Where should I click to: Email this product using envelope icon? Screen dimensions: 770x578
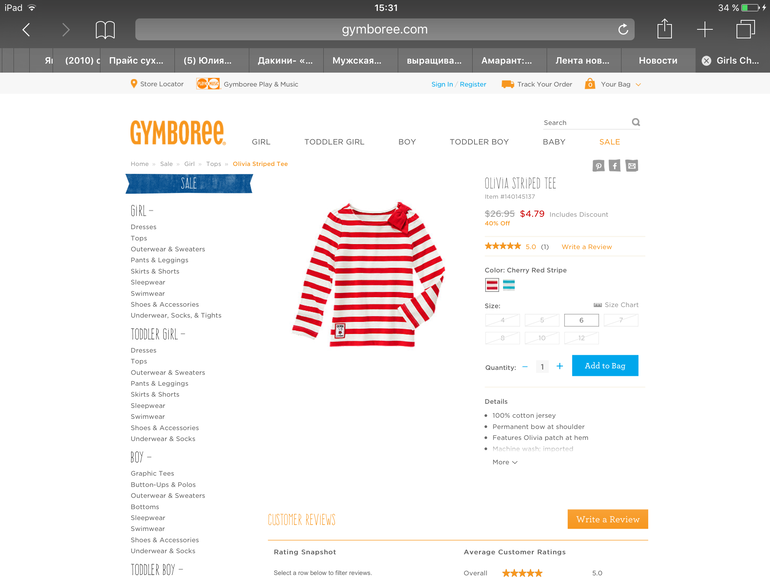click(x=632, y=166)
